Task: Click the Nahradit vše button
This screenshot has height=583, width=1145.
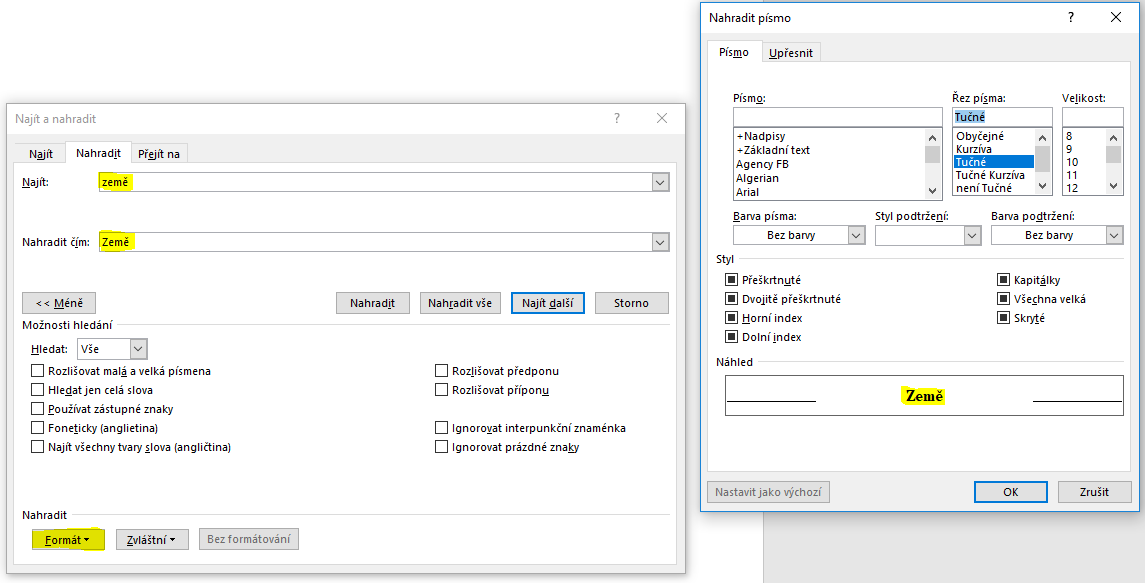Action: point(460,303)
